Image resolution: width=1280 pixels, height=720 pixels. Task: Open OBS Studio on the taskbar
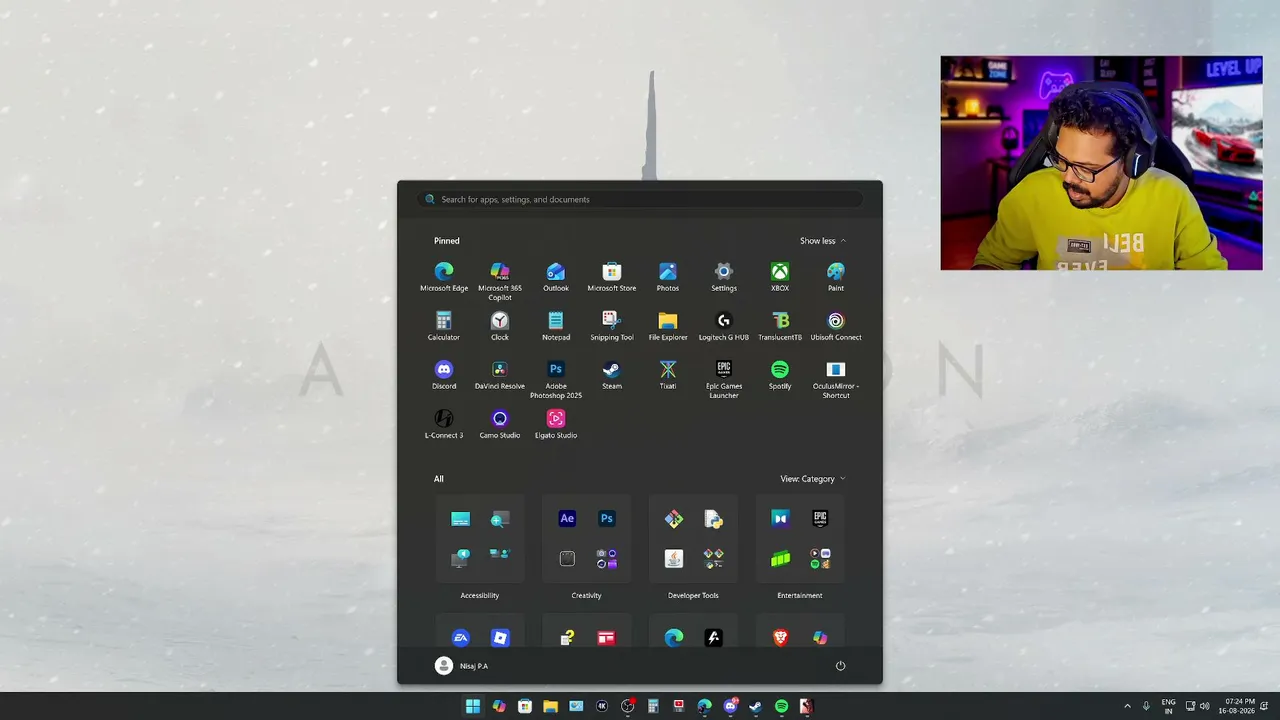[627, 706]
